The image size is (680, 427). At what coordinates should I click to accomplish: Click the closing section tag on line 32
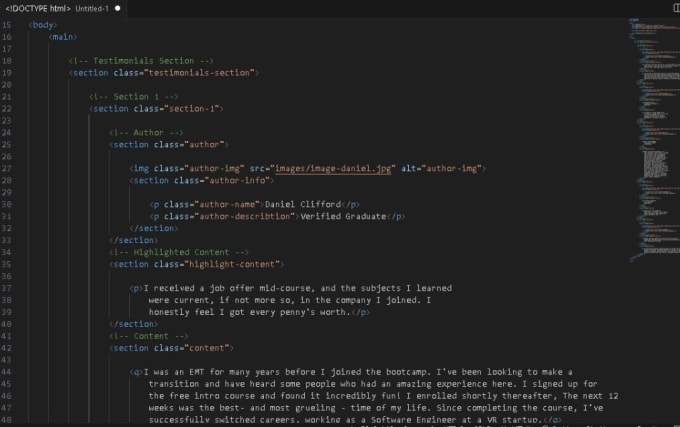coord(154,228)
